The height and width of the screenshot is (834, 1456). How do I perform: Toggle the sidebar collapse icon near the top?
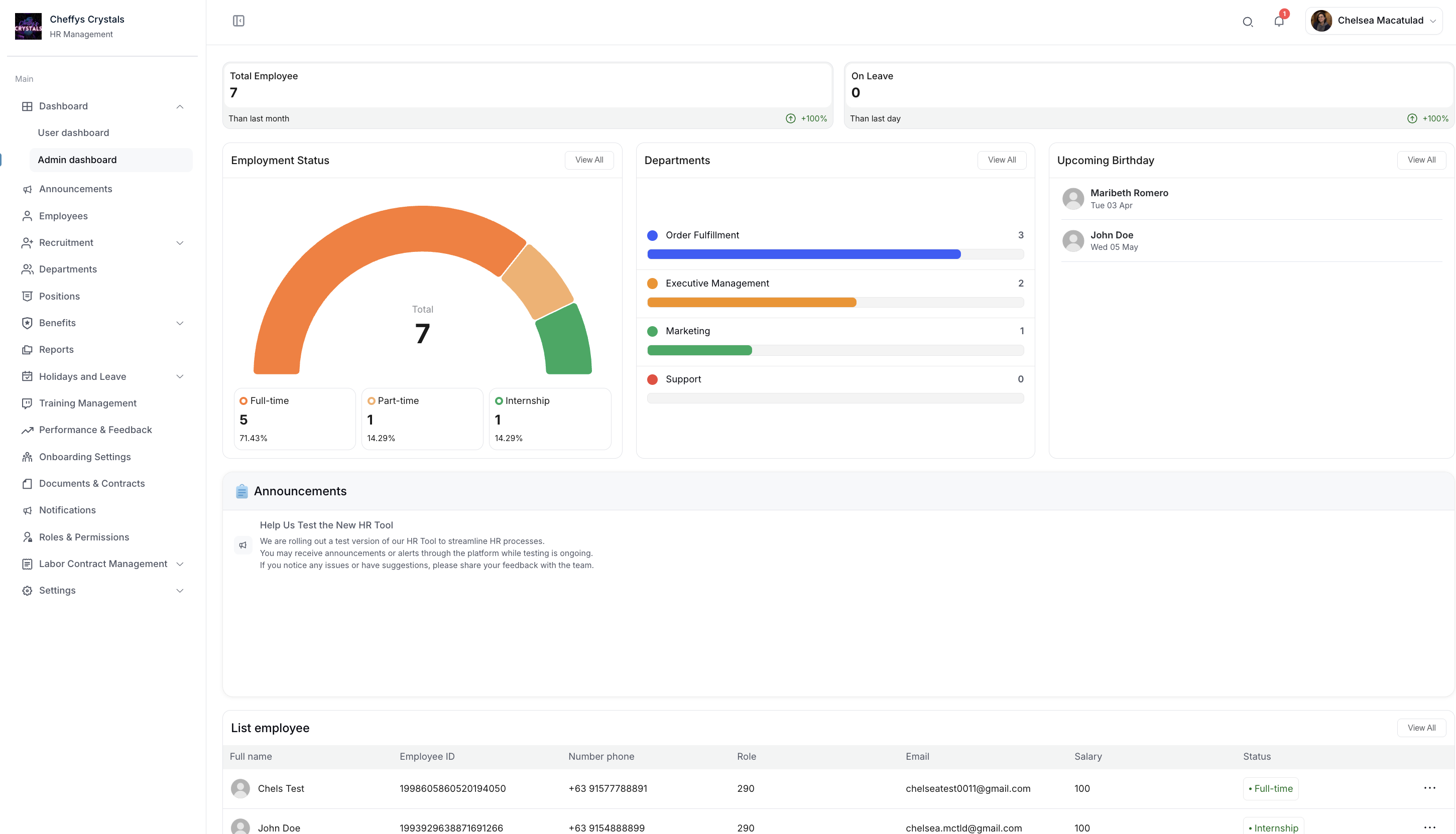tap(238, 21)
